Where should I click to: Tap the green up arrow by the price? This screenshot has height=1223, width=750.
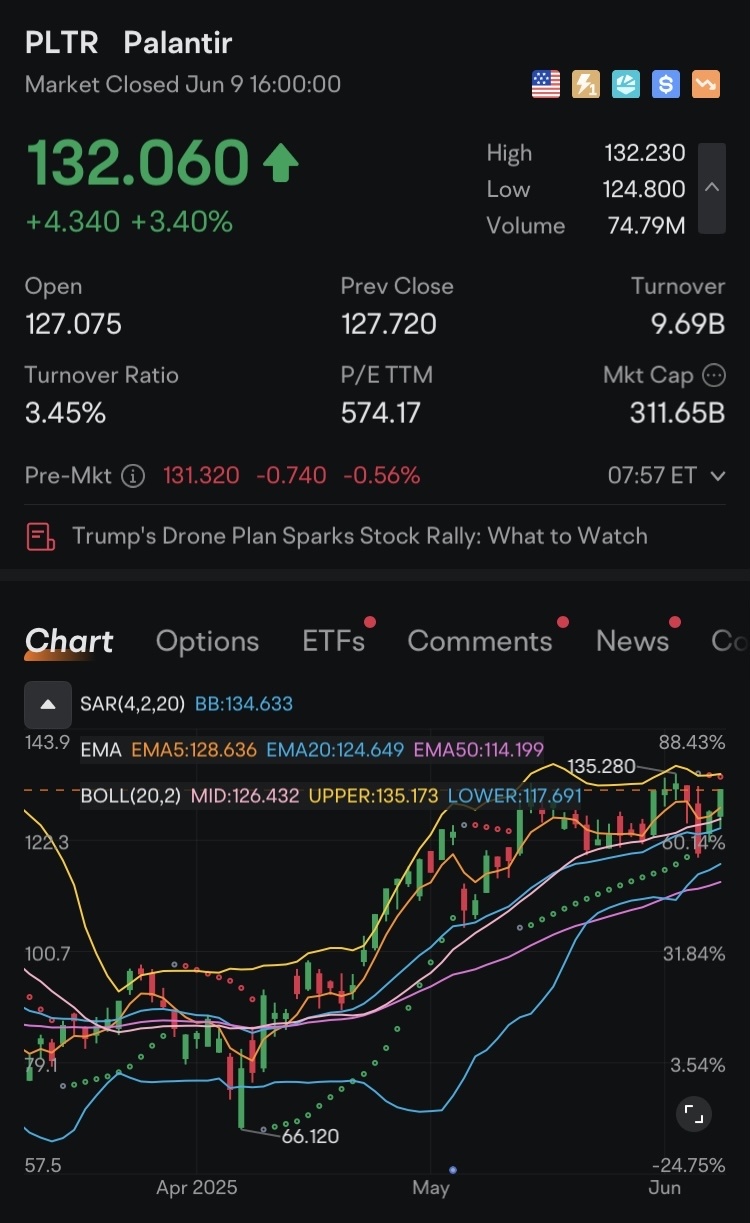[x=281, y=163]
